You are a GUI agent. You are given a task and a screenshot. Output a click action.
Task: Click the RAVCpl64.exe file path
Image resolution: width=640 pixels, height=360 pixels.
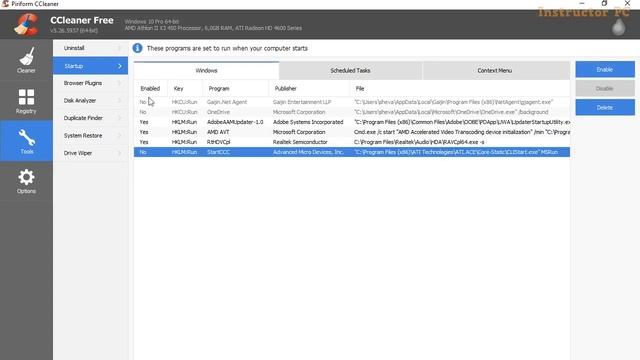pyautogui.click(x=419, y=142)
